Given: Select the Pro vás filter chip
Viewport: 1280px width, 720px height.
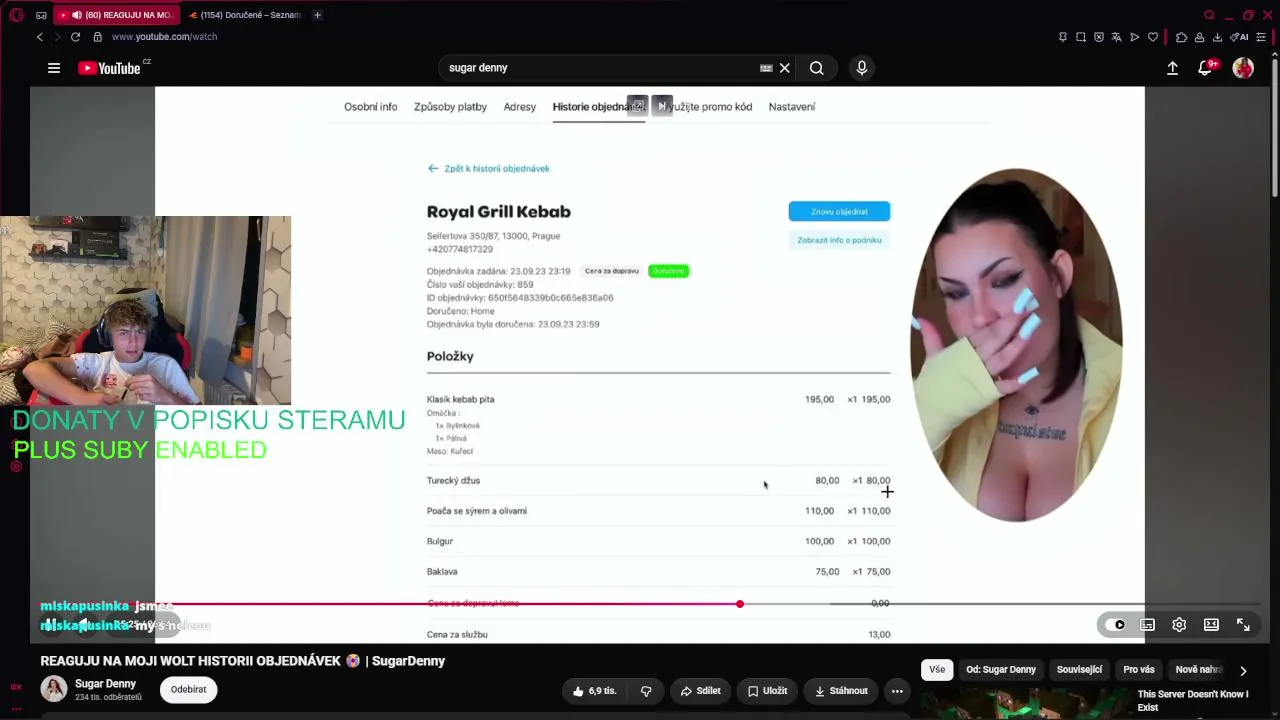Looking at the screenshot, I should (x=1139, y=670).
